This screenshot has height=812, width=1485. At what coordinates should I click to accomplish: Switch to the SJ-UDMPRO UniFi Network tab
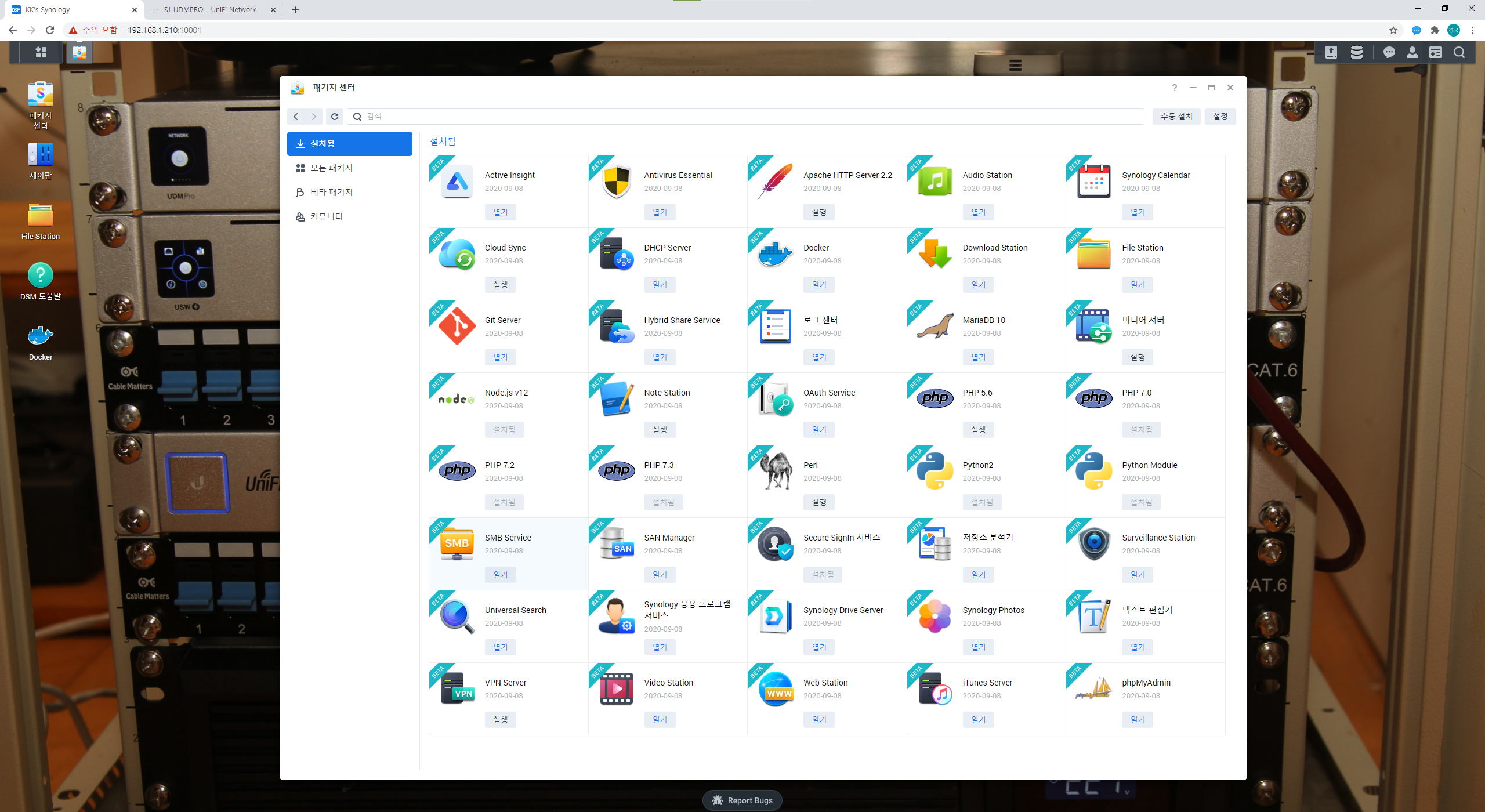210,10
